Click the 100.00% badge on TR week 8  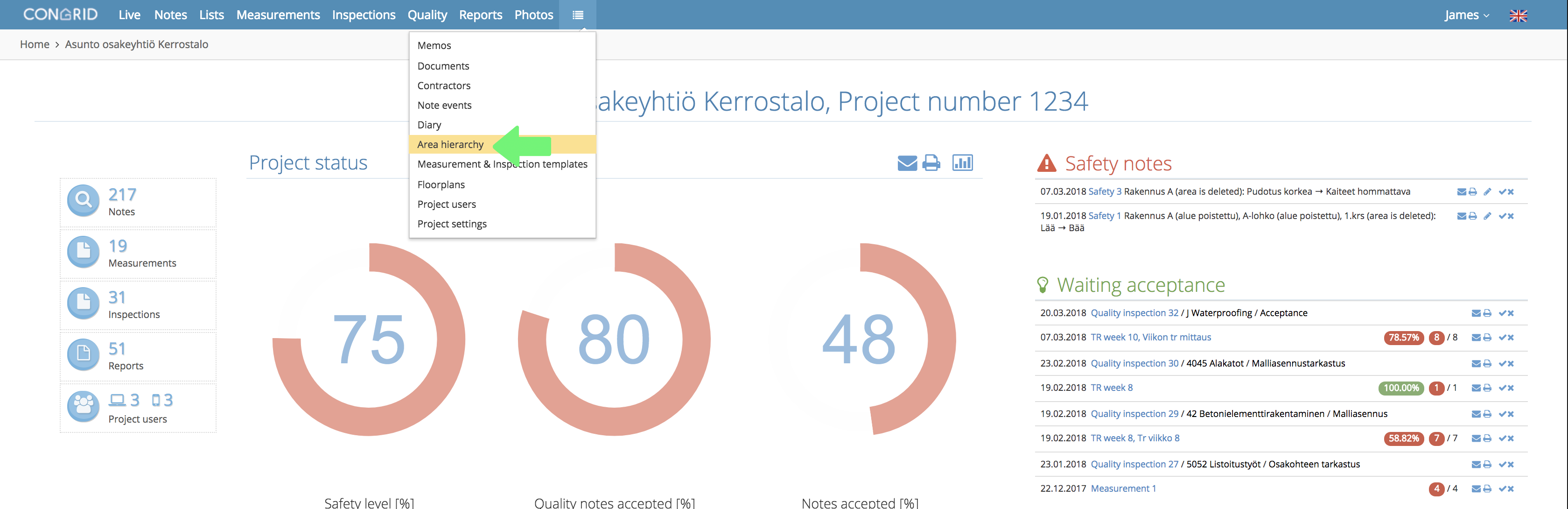1400,389
